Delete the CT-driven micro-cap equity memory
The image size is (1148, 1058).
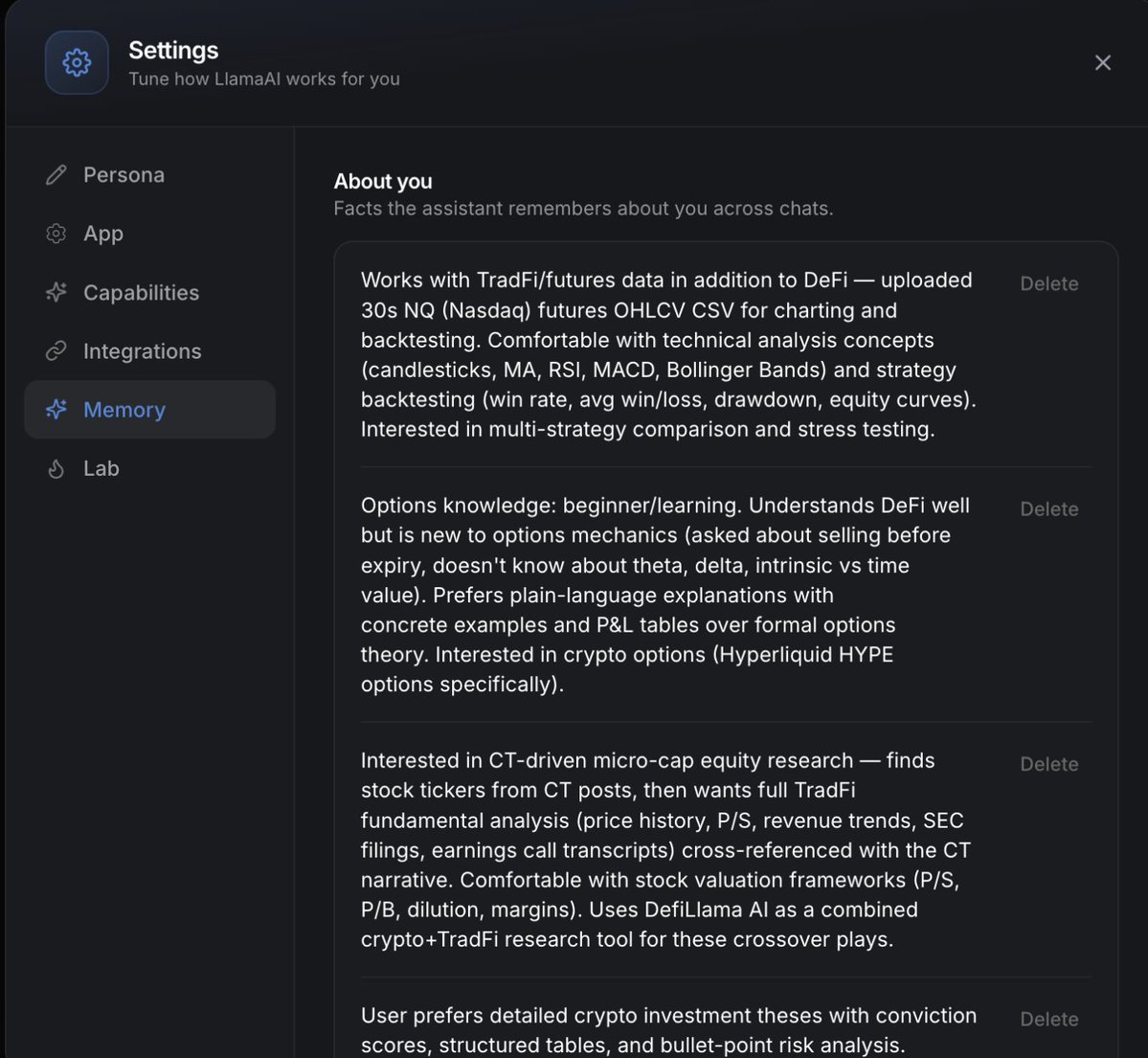click(x=1049, y=764)
